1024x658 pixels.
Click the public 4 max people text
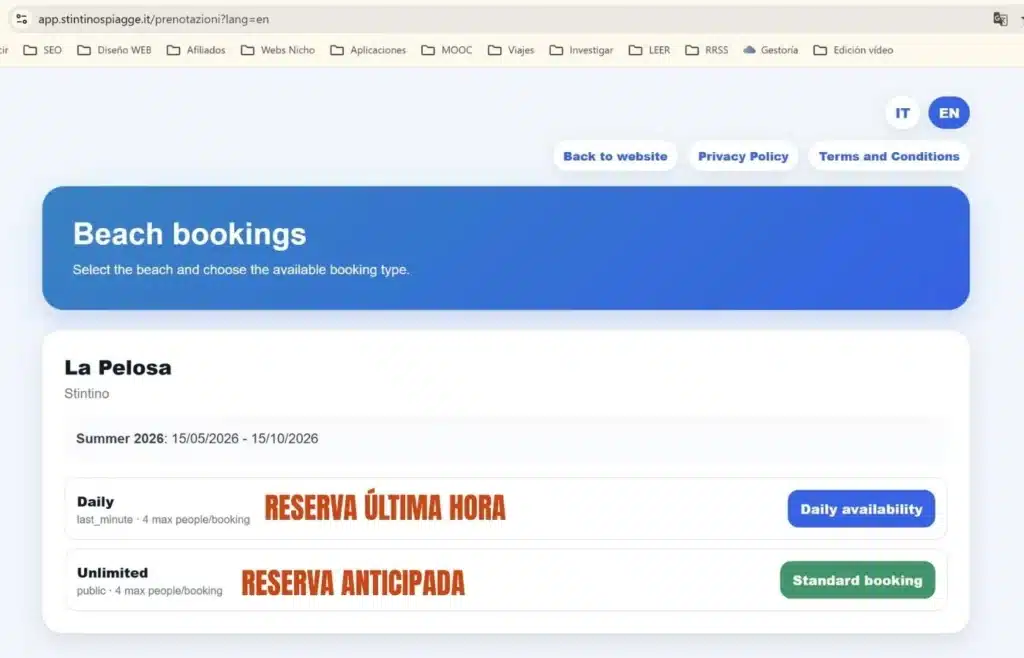pyautogui.click(x=150, y=591)
